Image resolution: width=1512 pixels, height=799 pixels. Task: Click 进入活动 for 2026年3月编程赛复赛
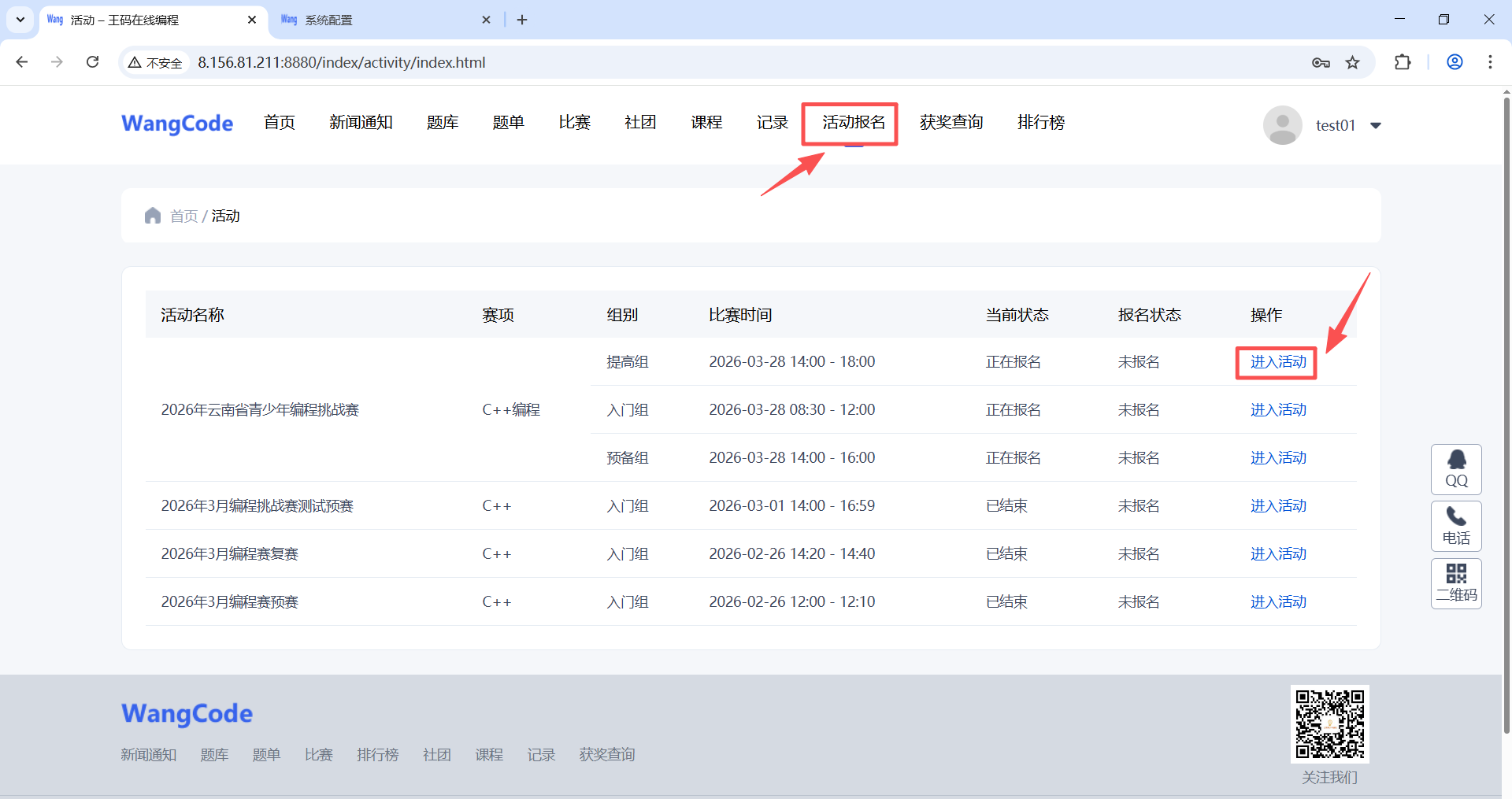click(1277, 554)
